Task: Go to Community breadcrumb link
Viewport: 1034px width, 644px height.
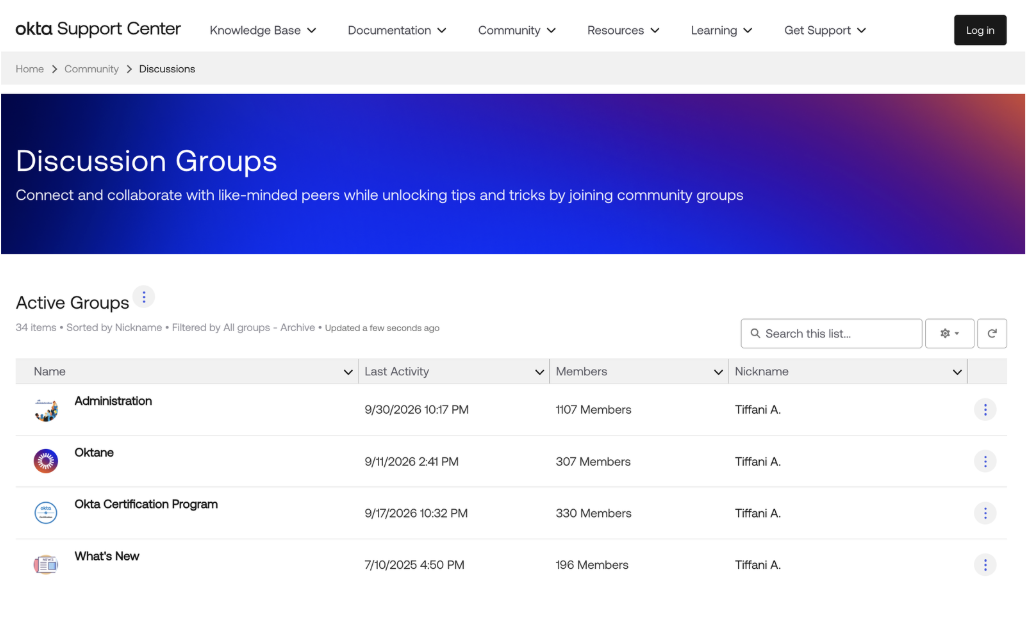Action: [92, 69]
